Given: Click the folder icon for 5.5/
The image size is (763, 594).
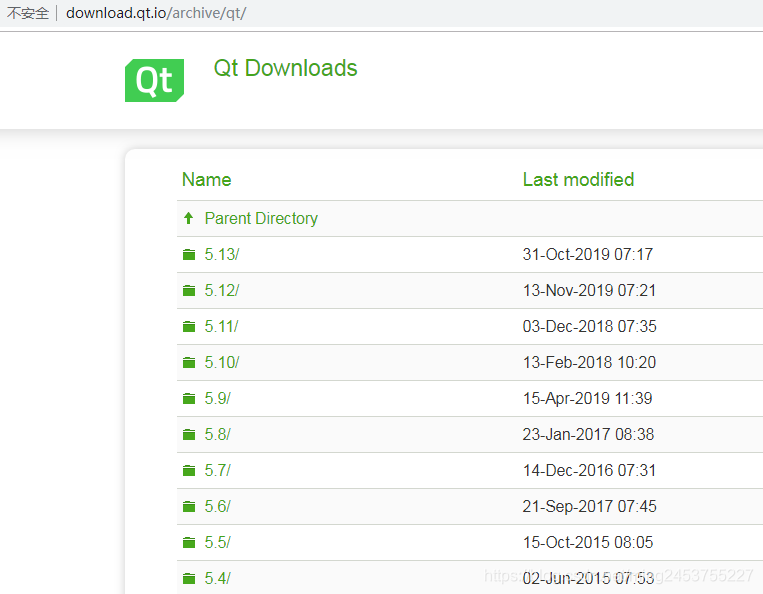Looking at the screenshot, I should pyautogui.click(x=189, y=542).
